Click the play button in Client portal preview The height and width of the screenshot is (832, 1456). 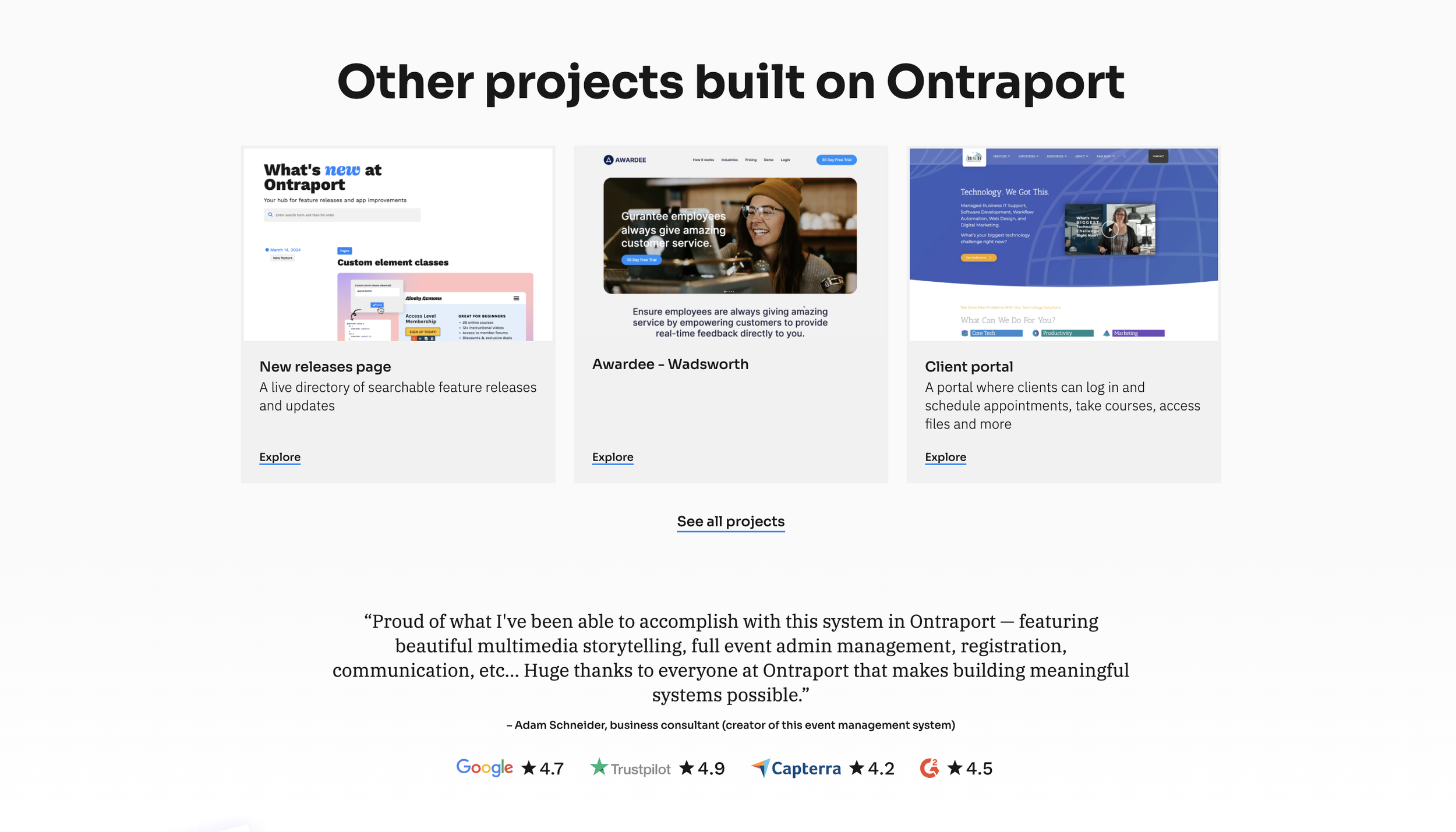tap(1109, 229)
